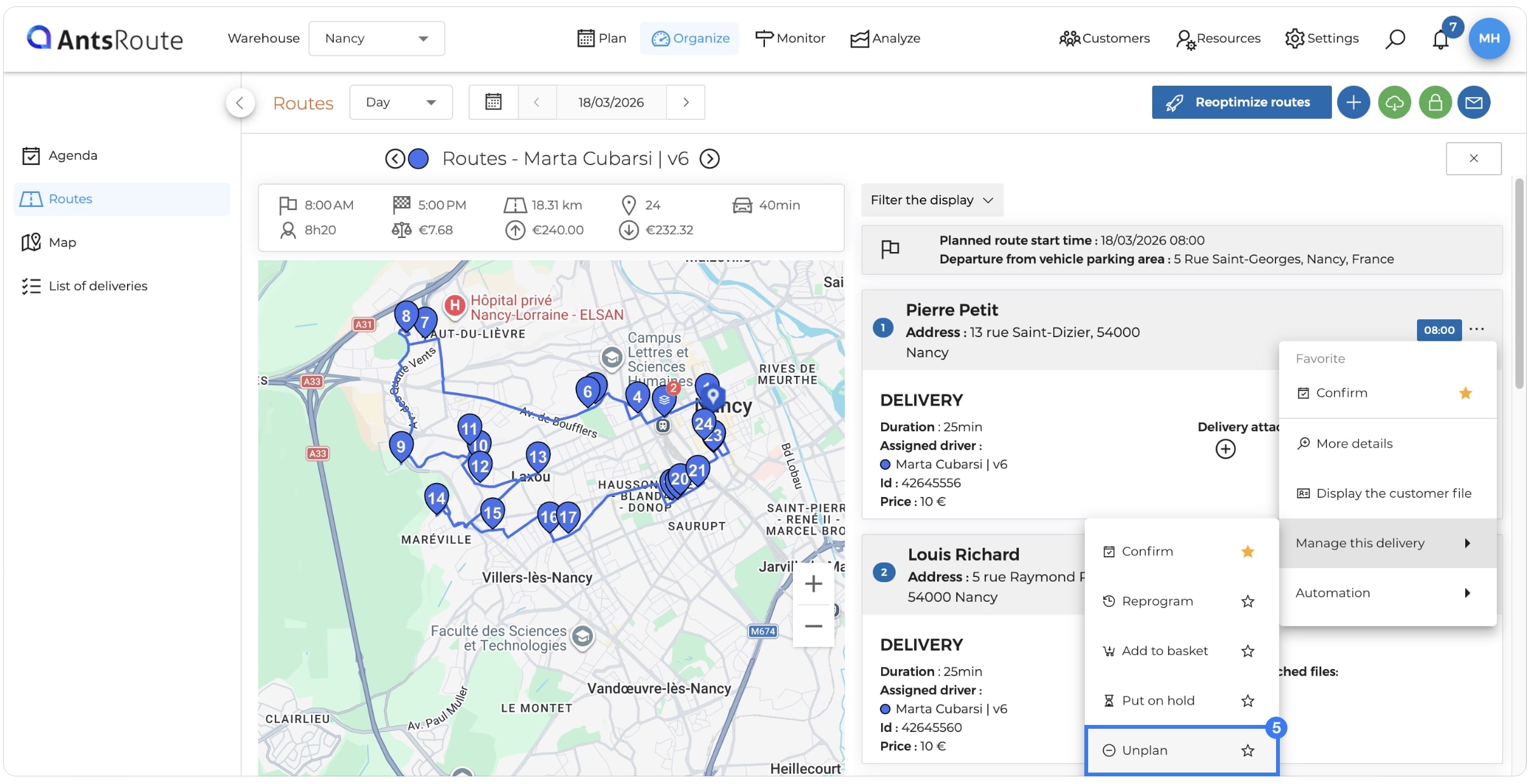Click the green cloud upload button
Viewport: 1530px width, 784px height.
tap(1395, 102)
